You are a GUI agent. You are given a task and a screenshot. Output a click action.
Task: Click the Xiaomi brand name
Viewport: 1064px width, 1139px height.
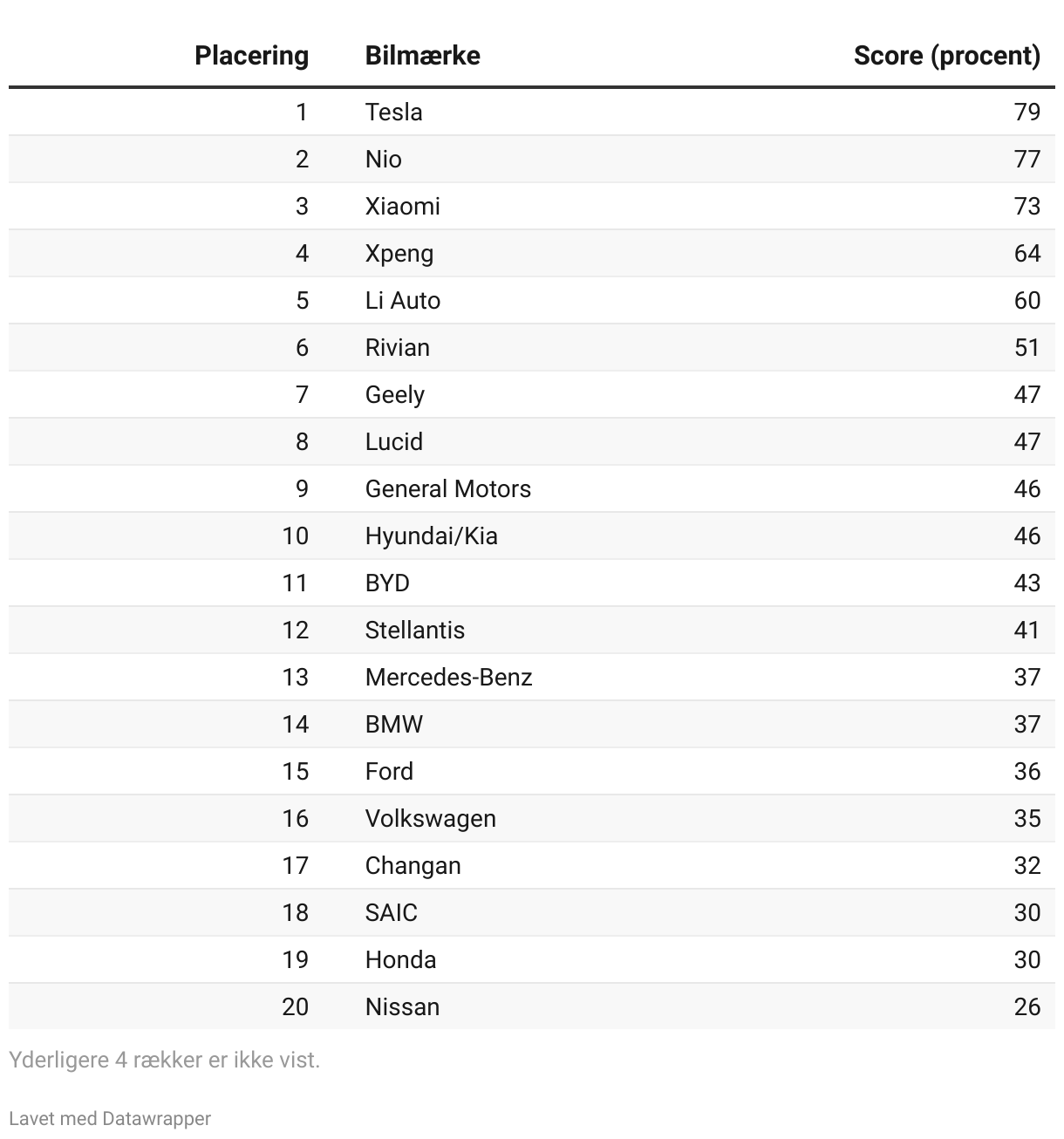pos(402,206)
